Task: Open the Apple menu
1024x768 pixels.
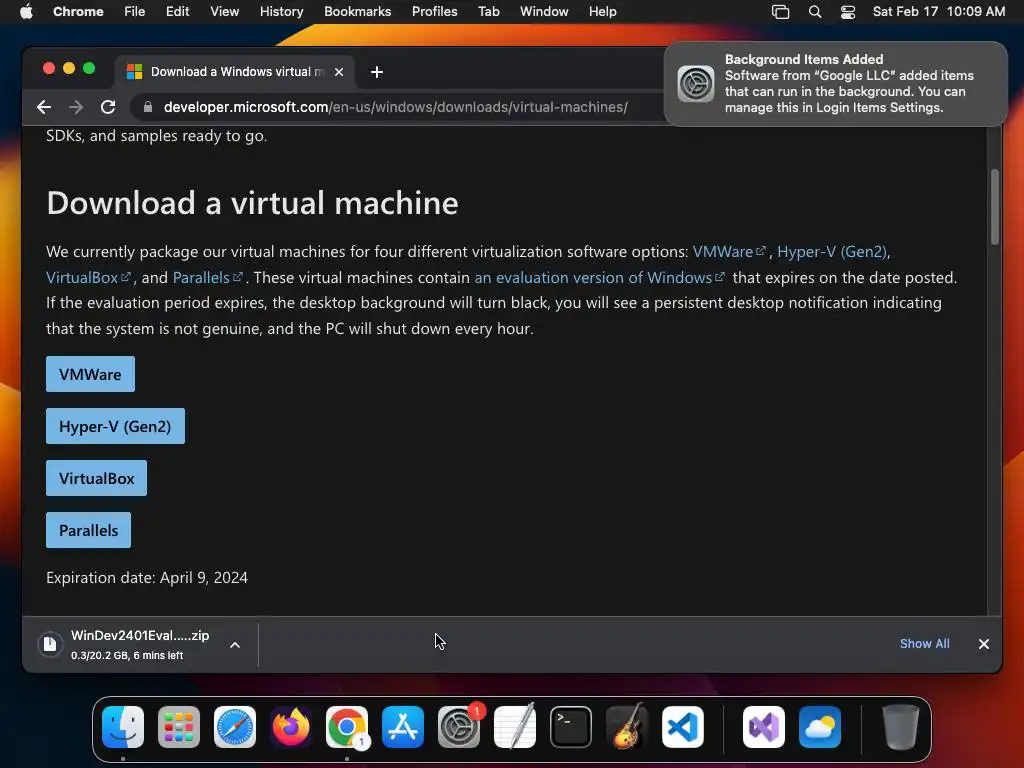Action: click(26, 12)
